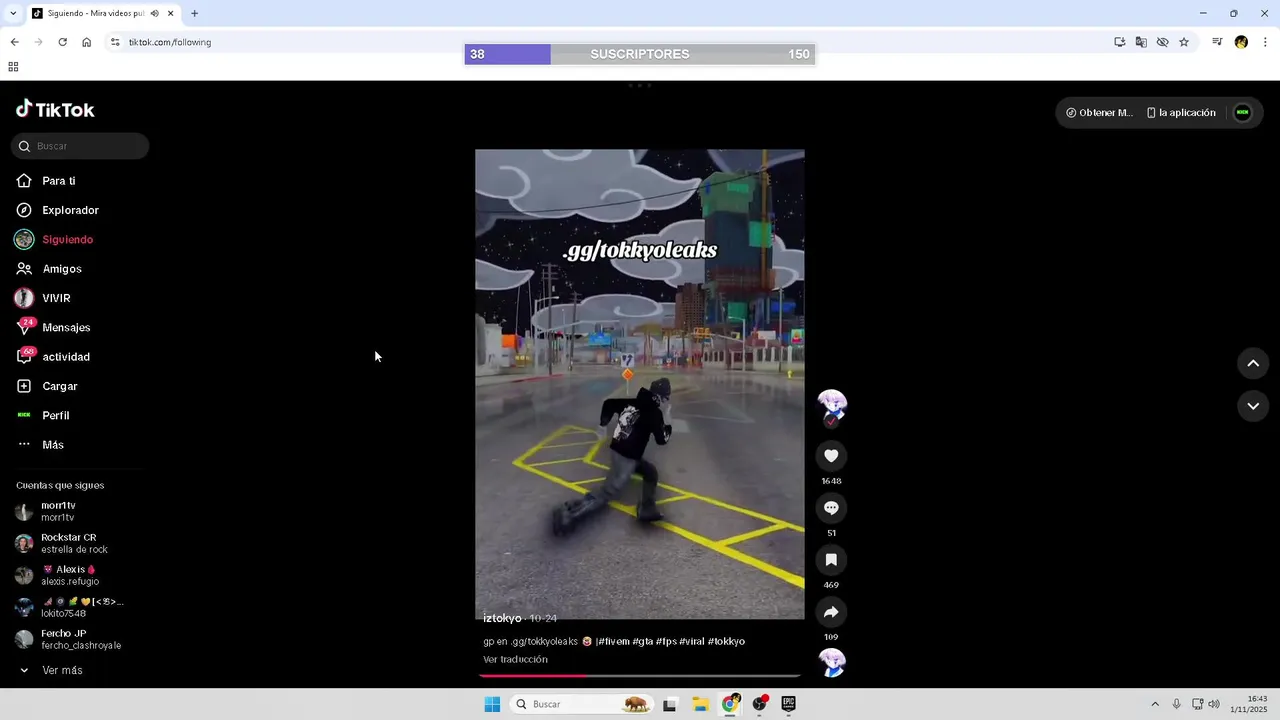Open the Perfil page

55,415
